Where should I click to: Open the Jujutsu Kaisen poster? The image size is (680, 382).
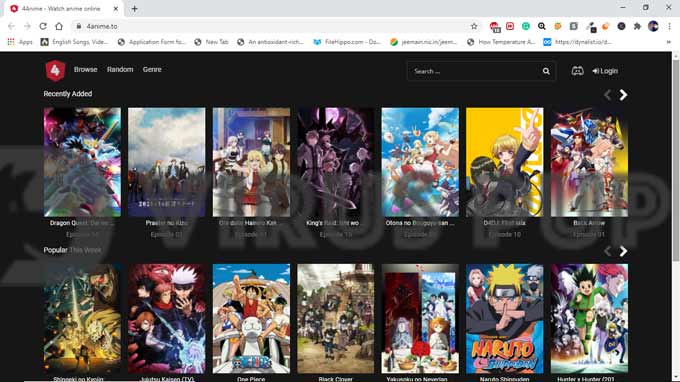(x=167, y=319)
